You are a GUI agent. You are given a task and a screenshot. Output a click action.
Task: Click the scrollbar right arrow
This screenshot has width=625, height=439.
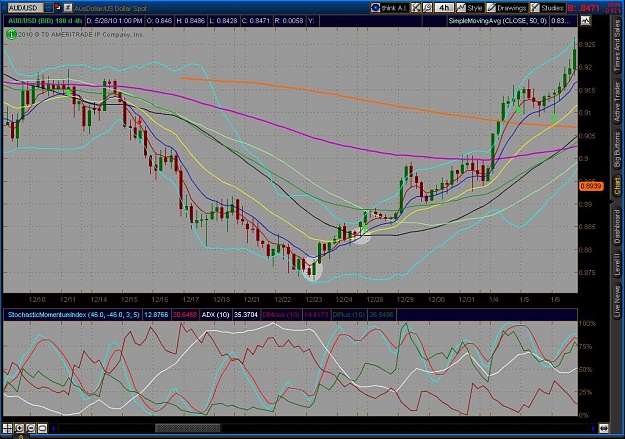point(593,428)
